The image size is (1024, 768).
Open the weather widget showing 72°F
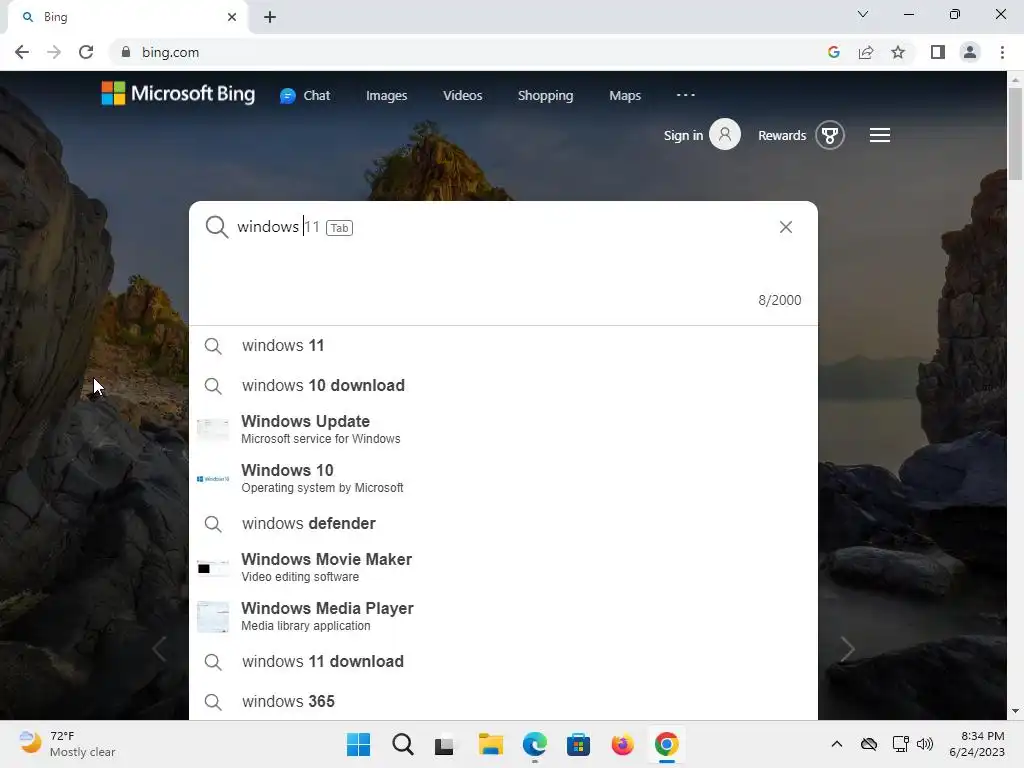67,744
